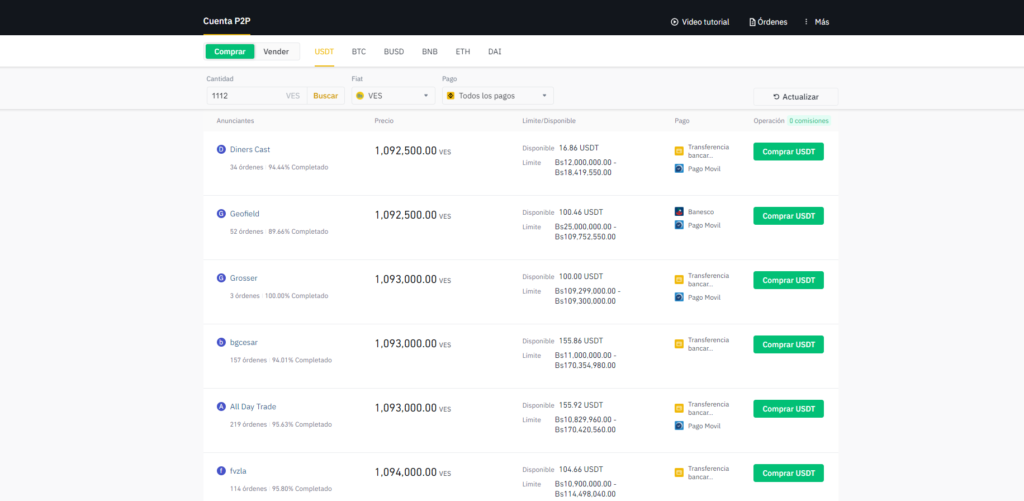Open Grosser advertiser profile
The height and width of the screenshot is (501, 1024).
[244, 278]
